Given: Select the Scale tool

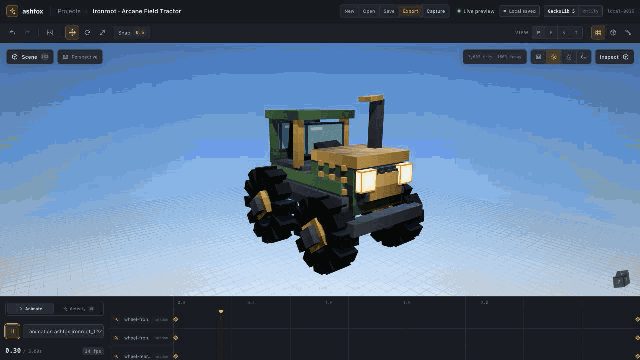Looking at the screenshot, I should 102,32.
